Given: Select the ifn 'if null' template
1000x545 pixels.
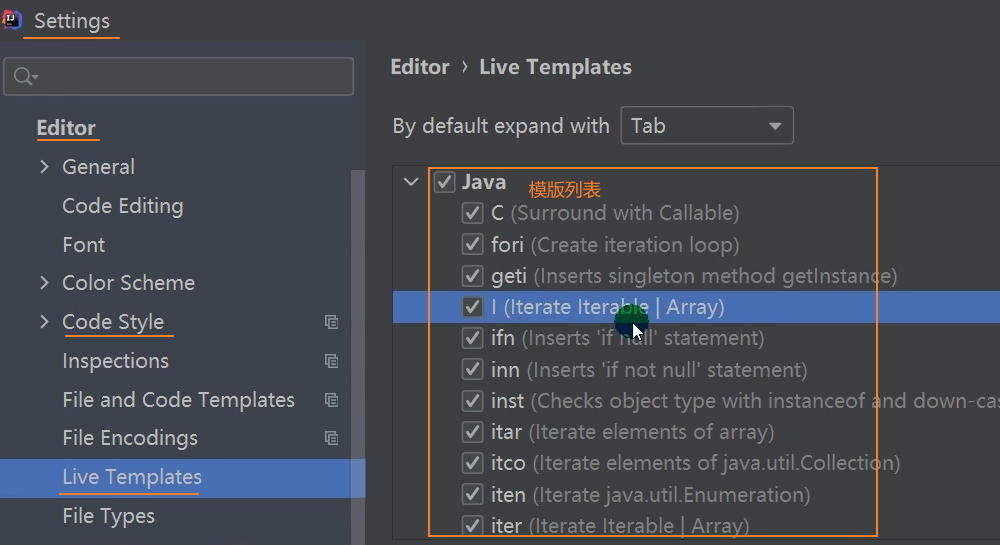Looking at the screenshot, I should click(627, 339).
